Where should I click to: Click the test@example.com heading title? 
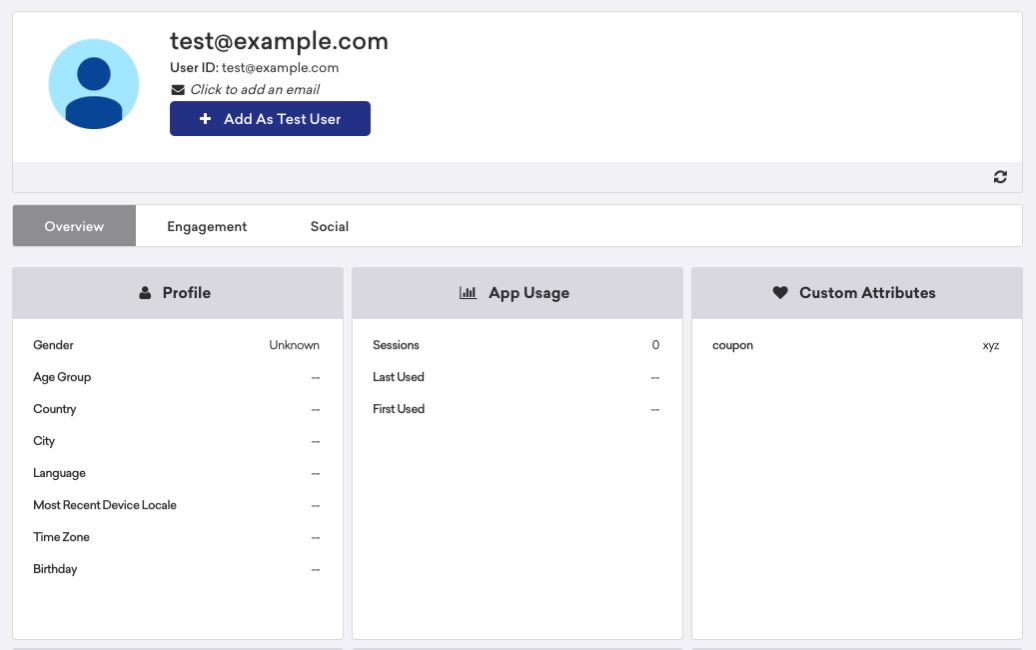coord(279,41)
